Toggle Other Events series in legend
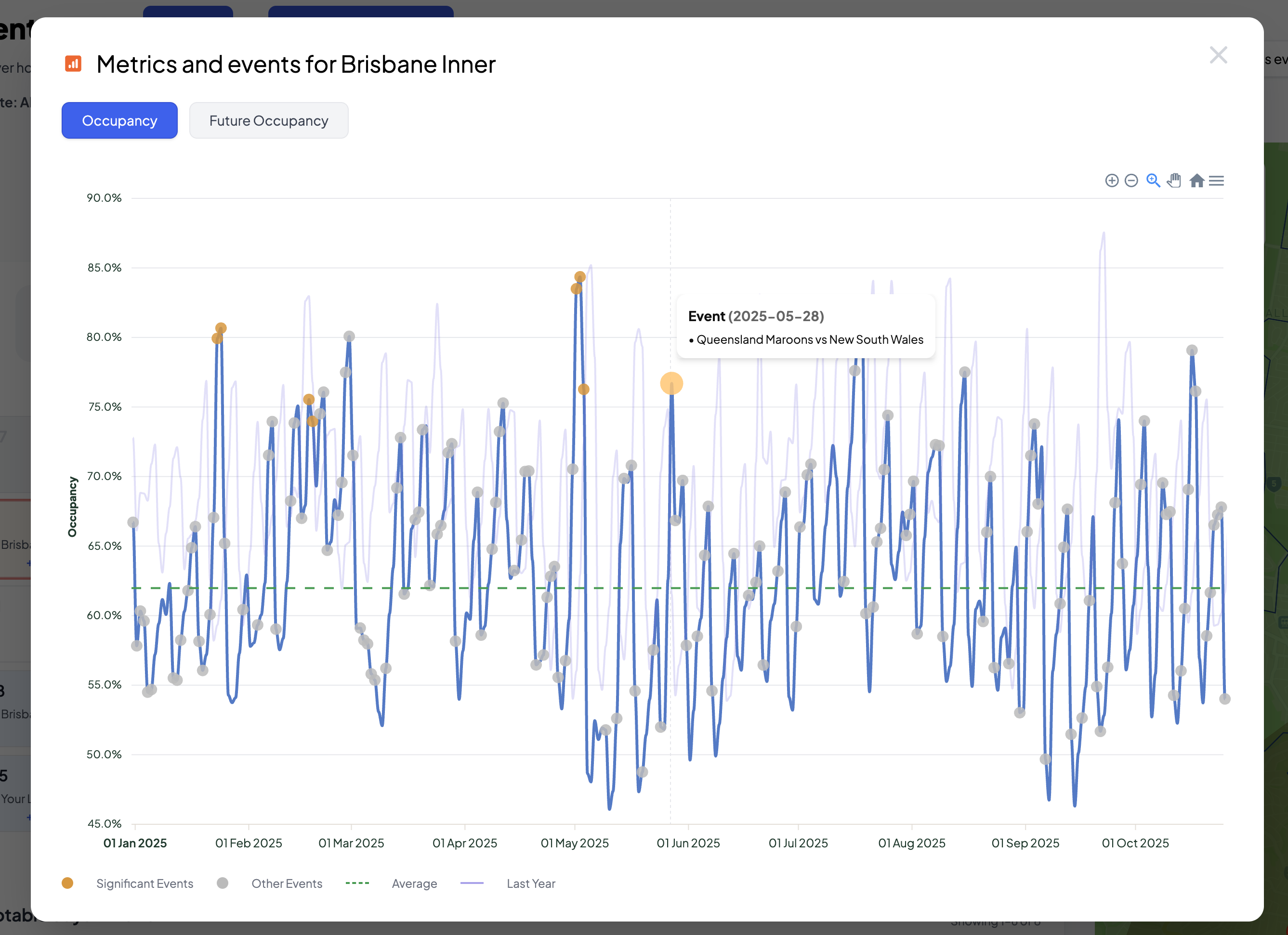The width and height of the screenshot is (1288, 935). [286, 883]
